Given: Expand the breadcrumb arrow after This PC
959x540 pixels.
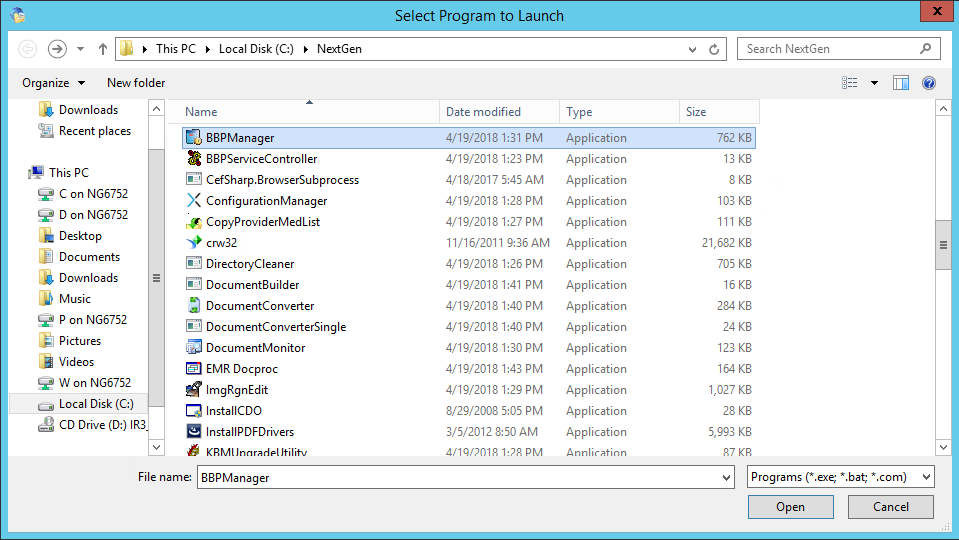Looking at the screenshot, I should [x=207, y=49].
